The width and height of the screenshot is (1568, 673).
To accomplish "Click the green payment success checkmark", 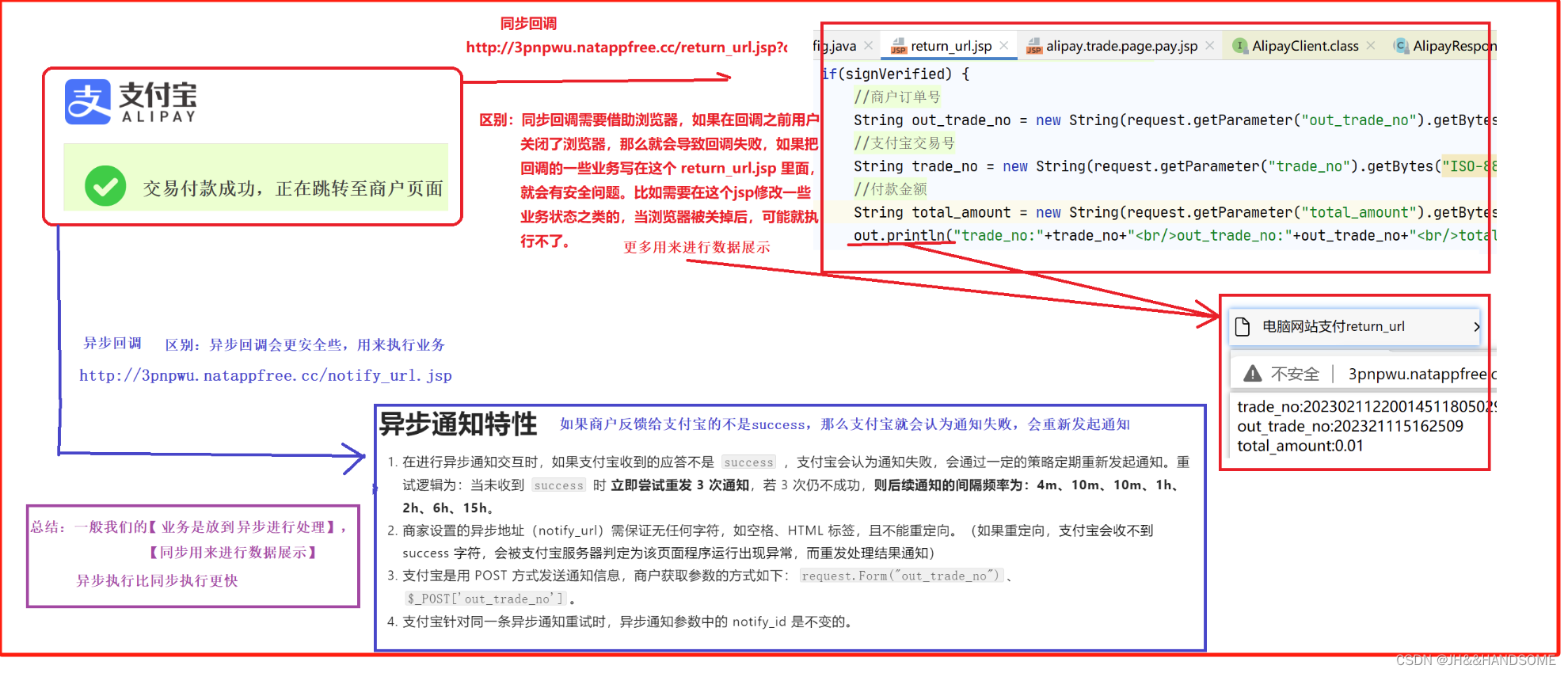I will point(105,186).
